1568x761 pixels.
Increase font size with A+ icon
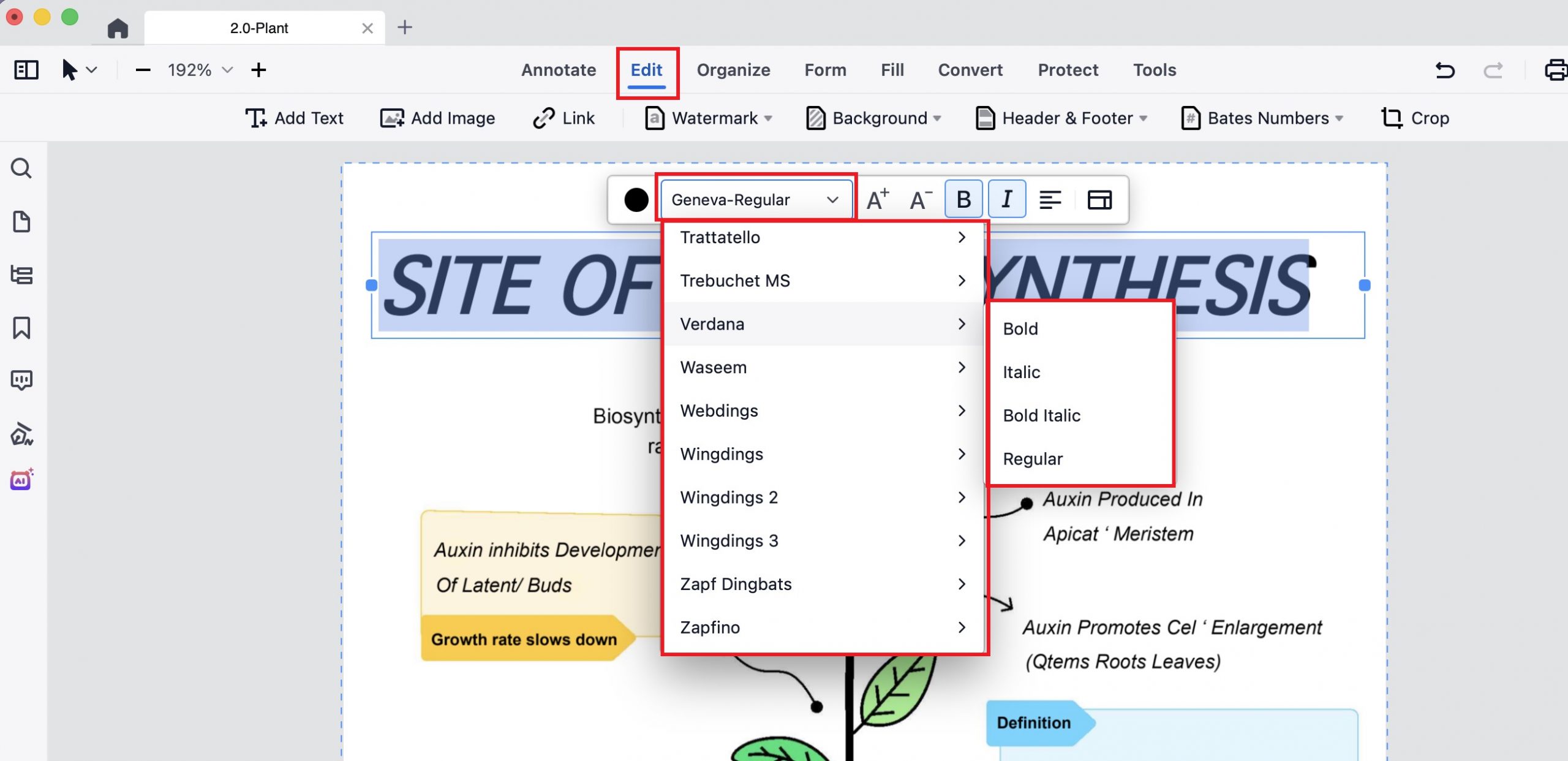878,199
